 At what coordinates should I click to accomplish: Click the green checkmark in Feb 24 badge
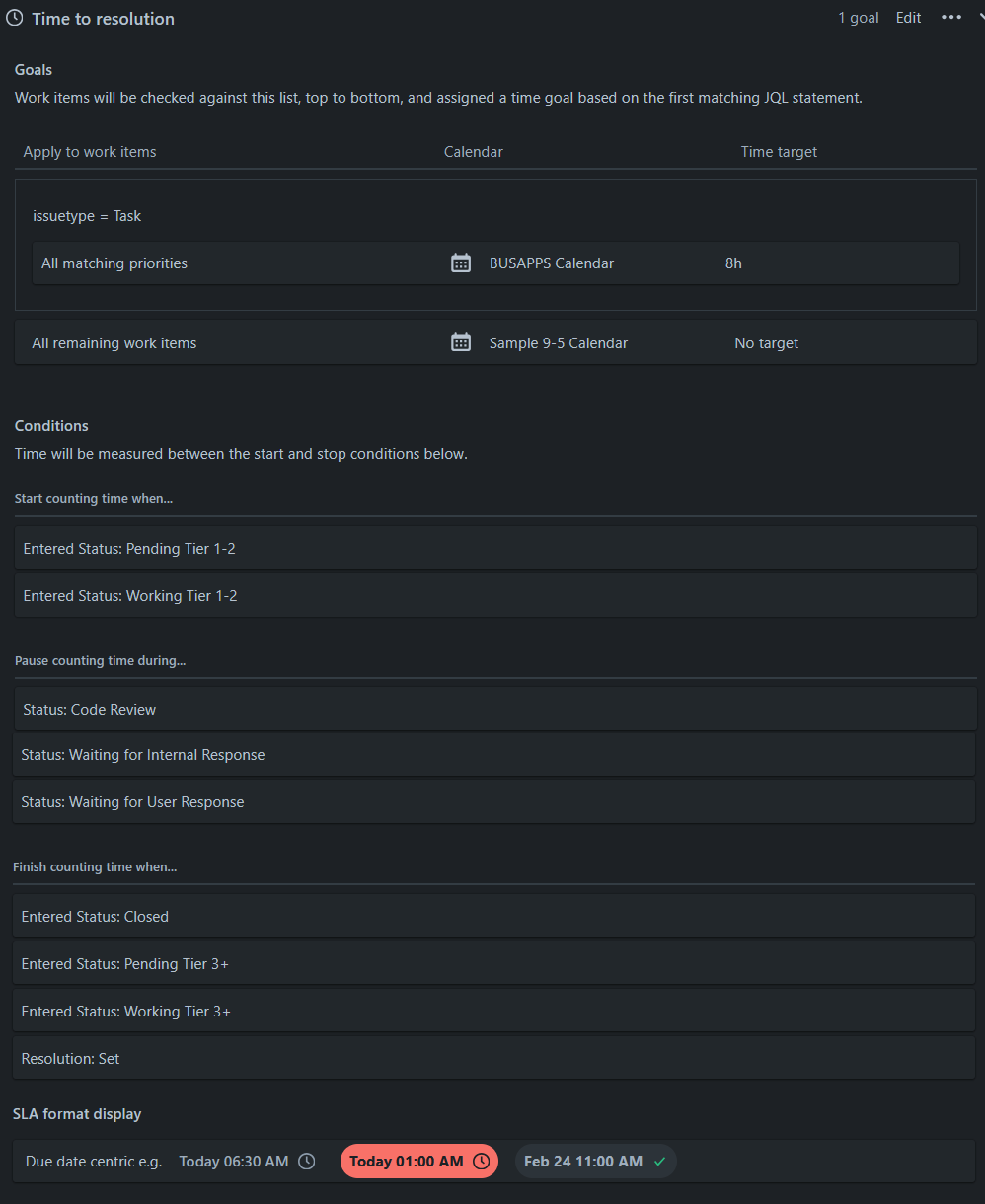[660, 1162]
